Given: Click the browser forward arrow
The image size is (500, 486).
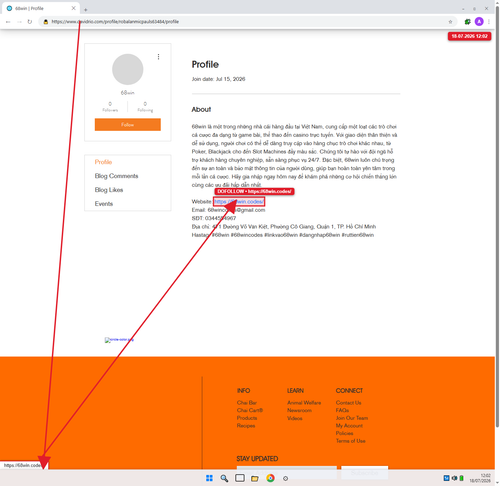Looking at the screenshot, I should [19, 22].
